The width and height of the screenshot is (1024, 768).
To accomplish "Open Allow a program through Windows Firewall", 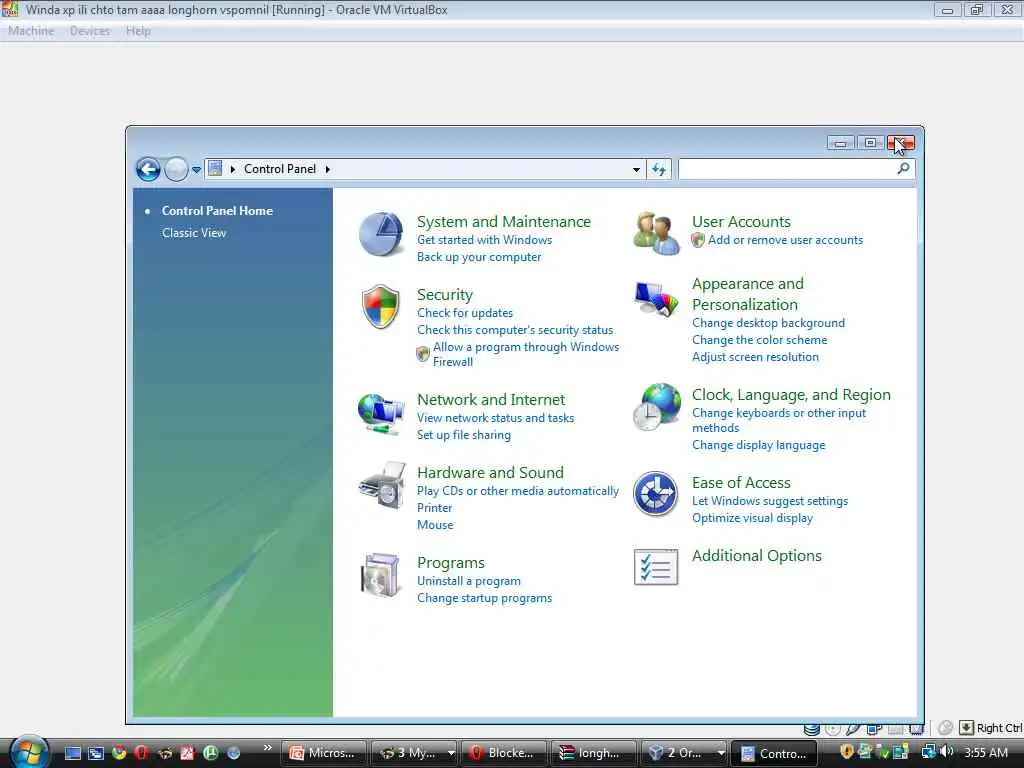I will click(x=526, y=355).
